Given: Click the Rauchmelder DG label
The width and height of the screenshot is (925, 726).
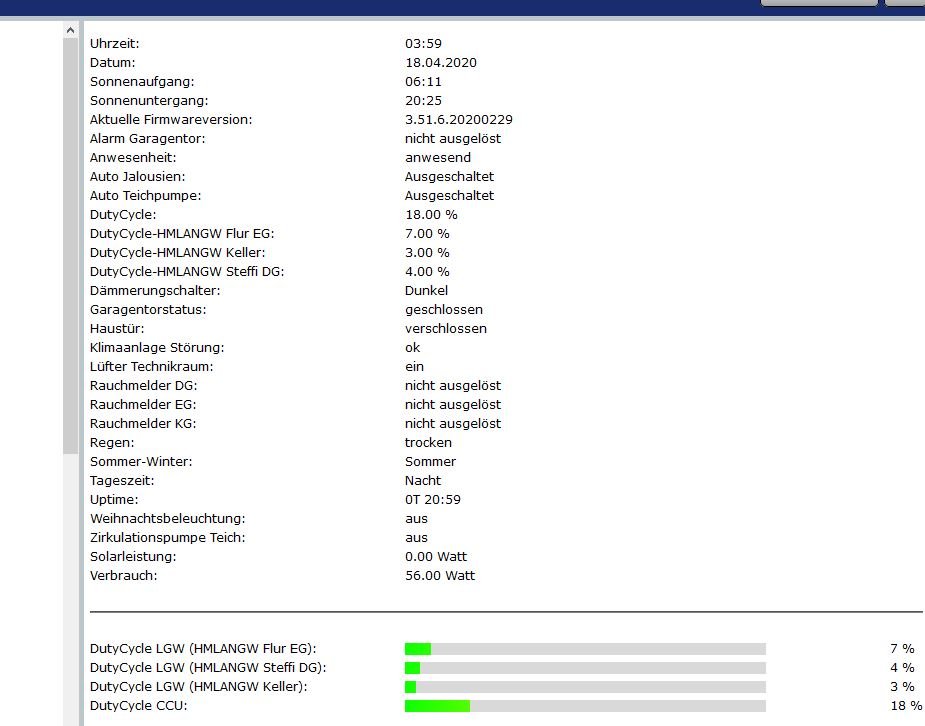Looking at the screenshot, I should (143, 386).
